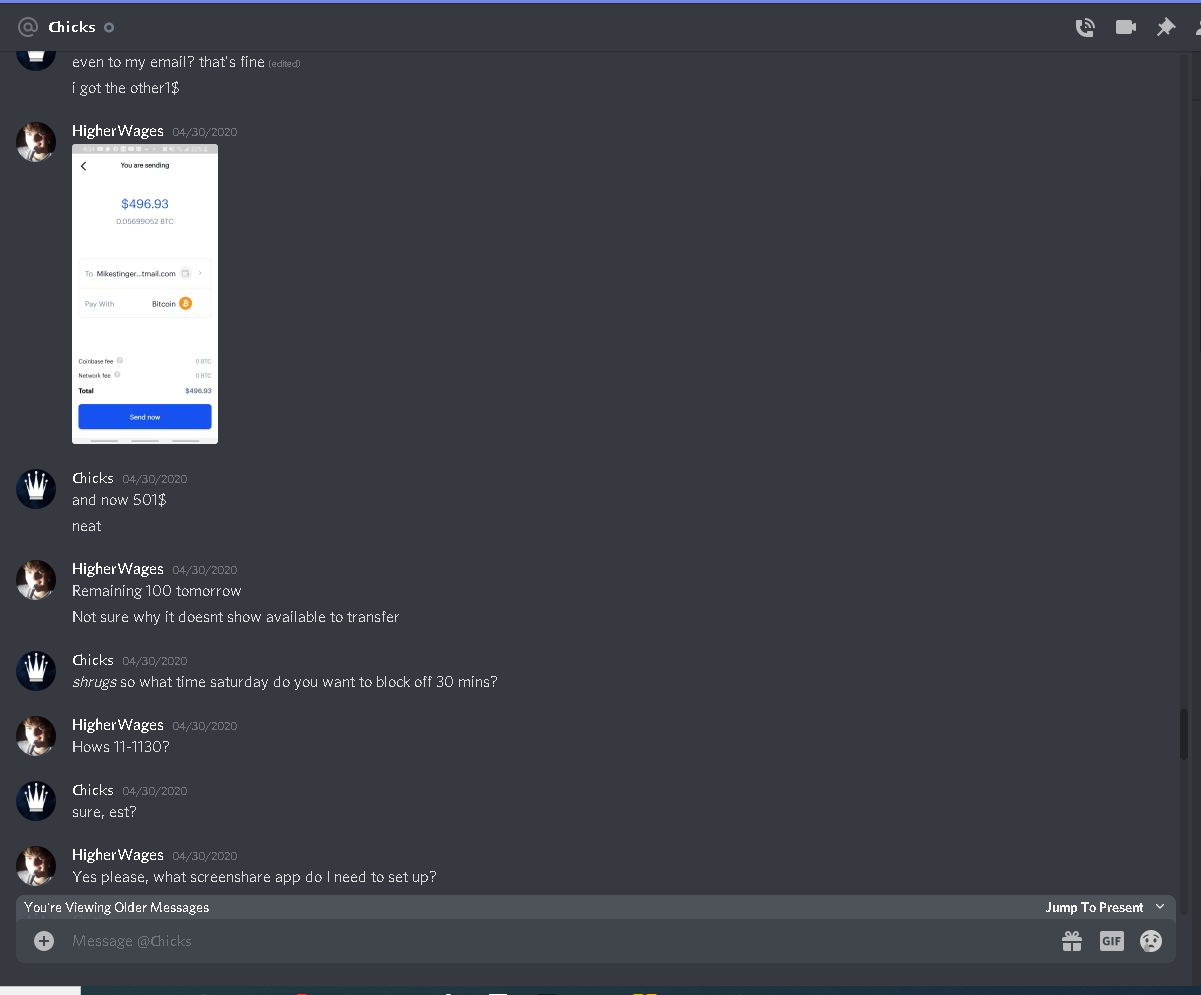Click the 04/30/2020 timestamp on the screenshot message
The image size is (1201, 995).
205,132
